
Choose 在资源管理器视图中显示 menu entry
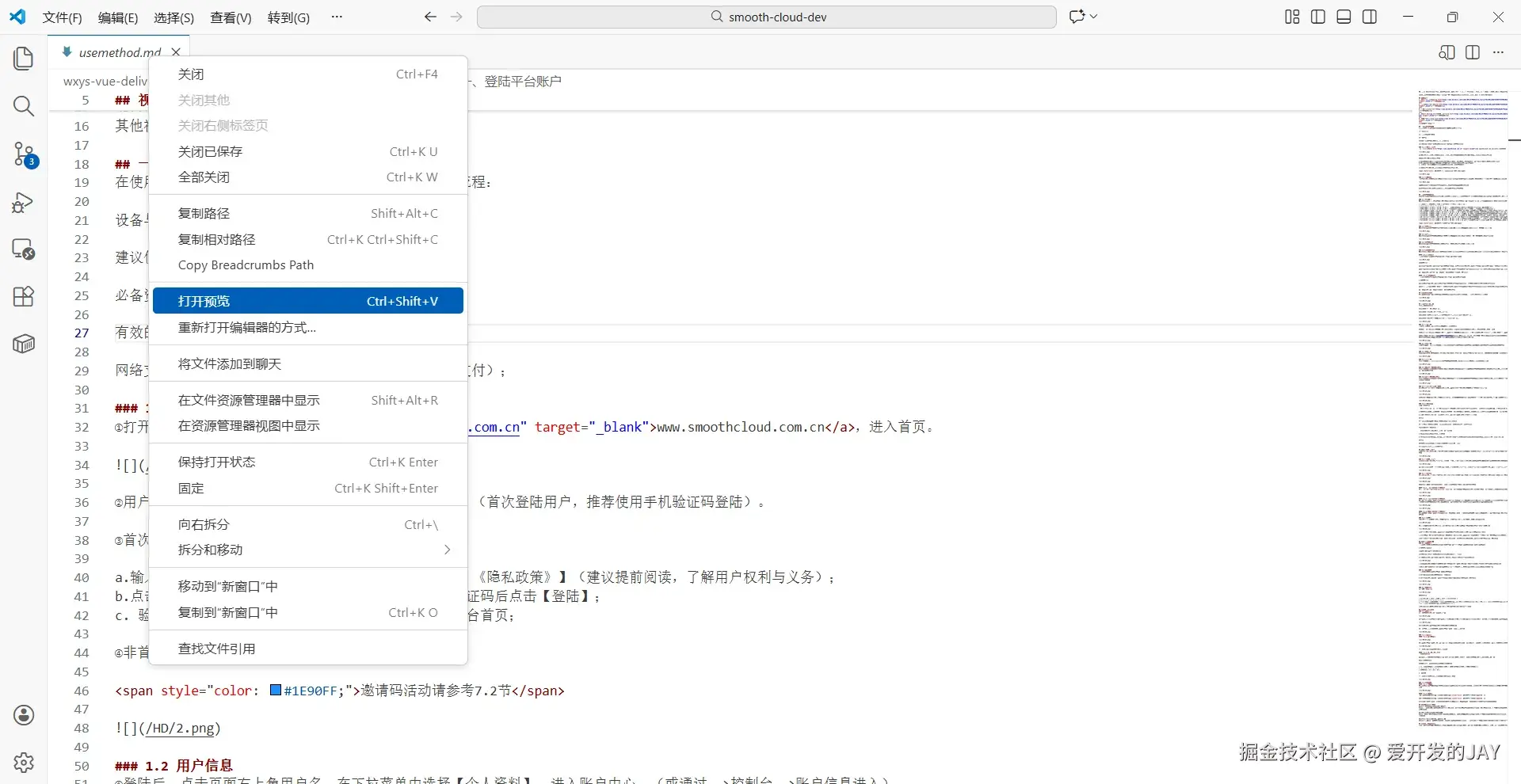tap(308, 426)
